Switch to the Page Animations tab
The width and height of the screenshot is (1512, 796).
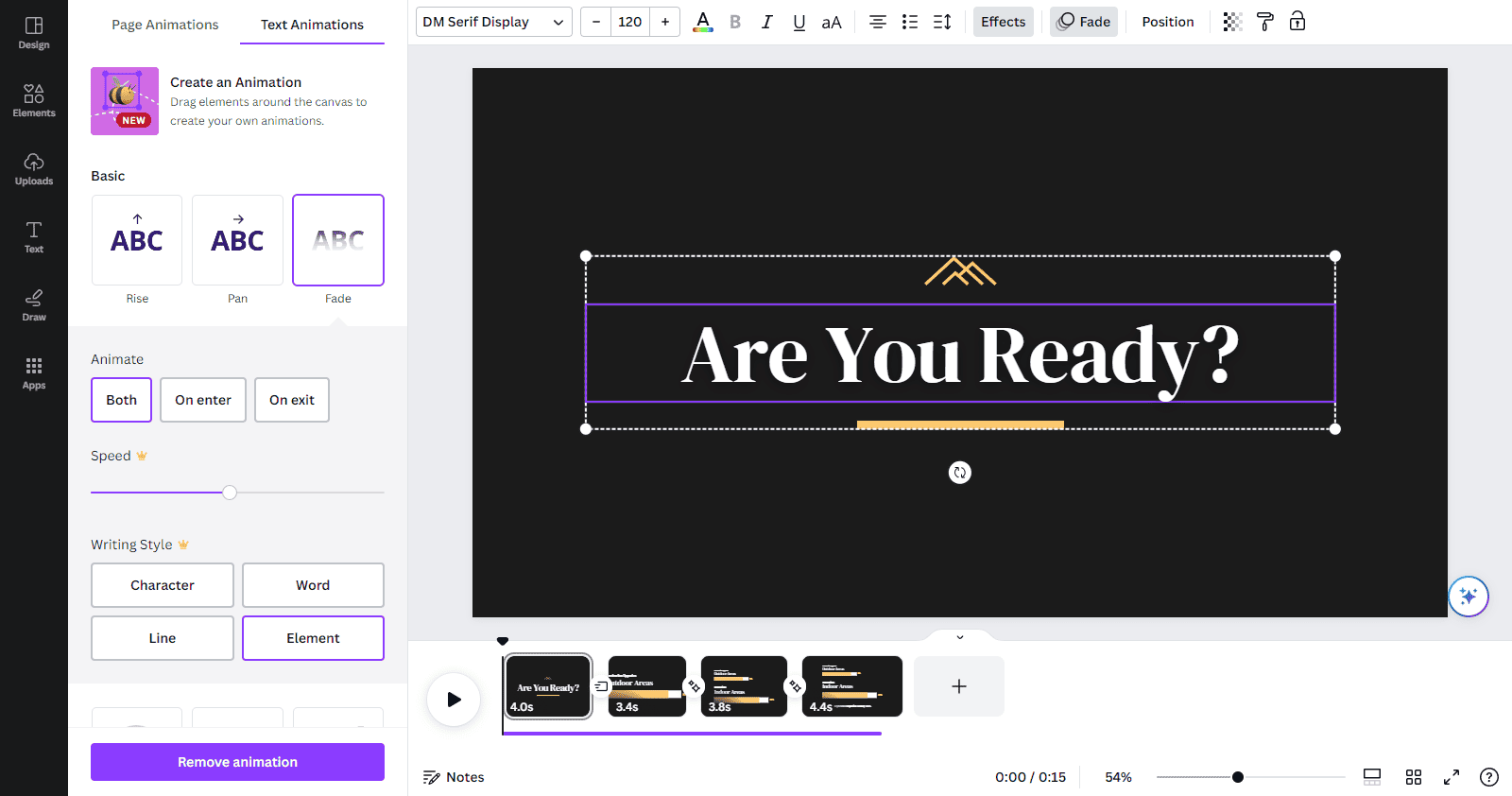[x=165, y=25]
